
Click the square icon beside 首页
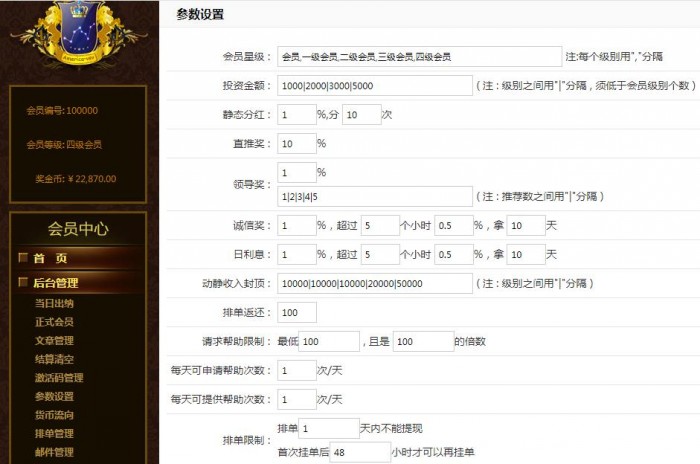click(x=22, y=258)
